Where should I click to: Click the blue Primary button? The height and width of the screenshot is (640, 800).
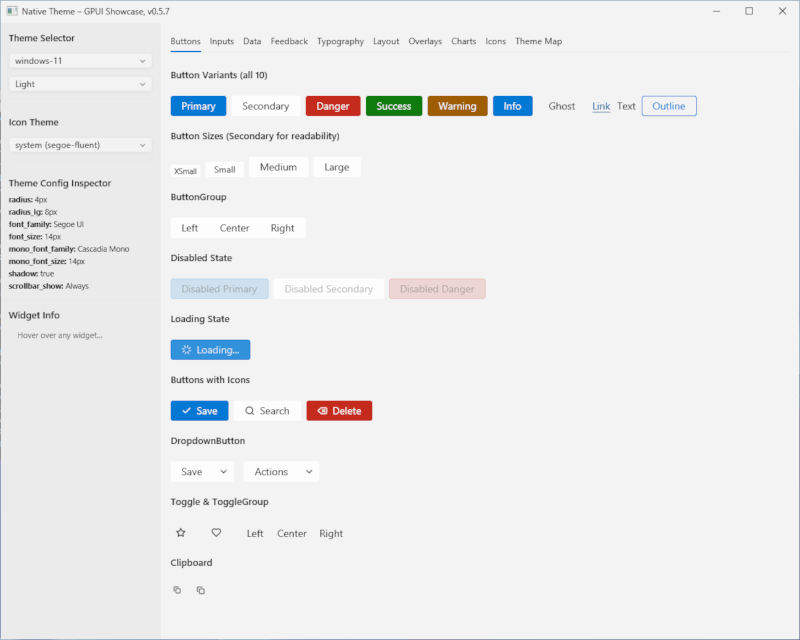pos(198,106)
